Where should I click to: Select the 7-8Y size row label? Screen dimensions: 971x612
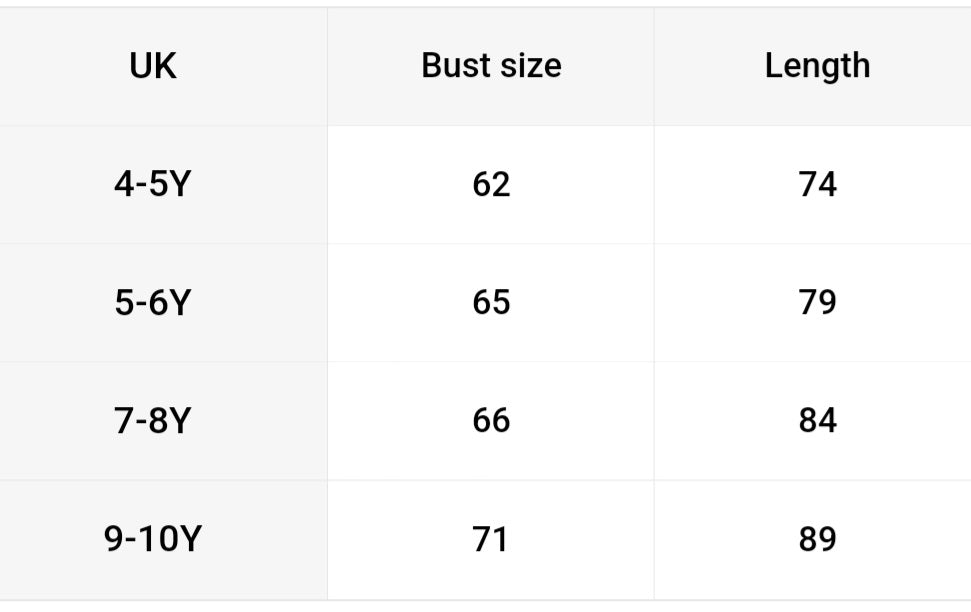tap(152, 421)
